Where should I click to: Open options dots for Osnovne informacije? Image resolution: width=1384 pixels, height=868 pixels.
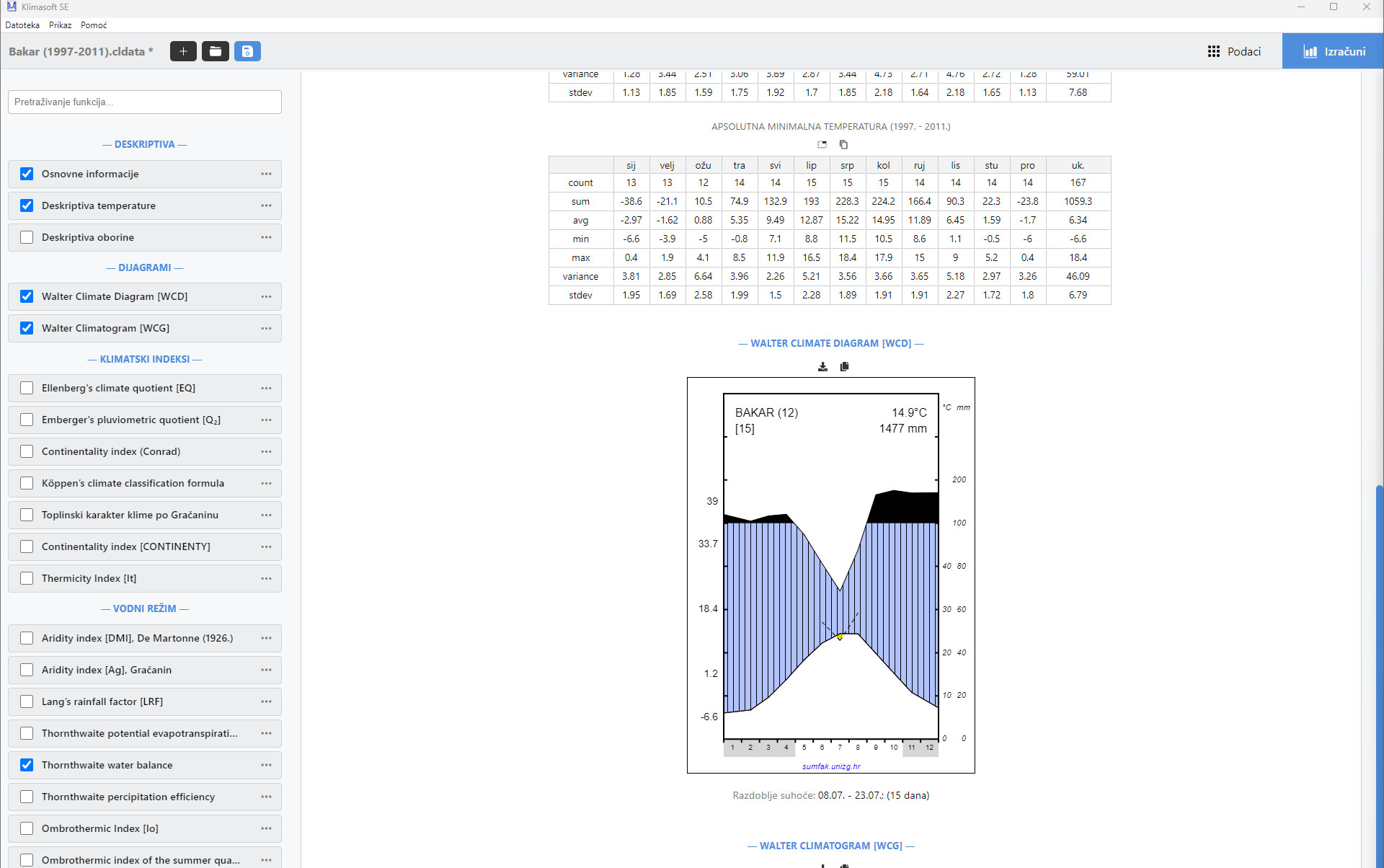click(x=266, y=174)
